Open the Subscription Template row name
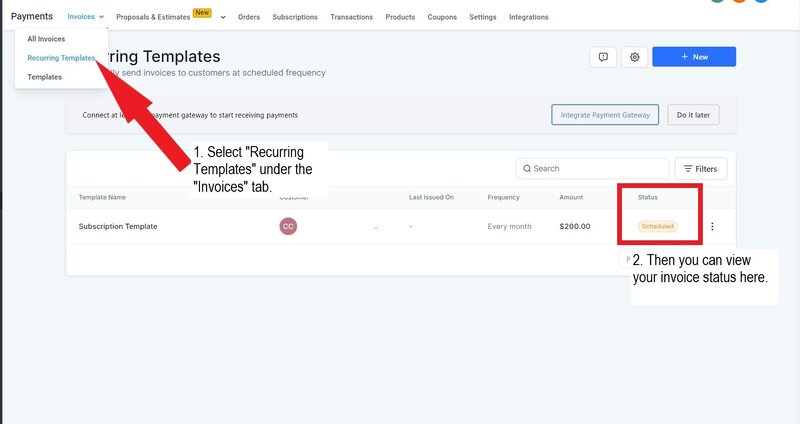 click(x=118, y=226)
